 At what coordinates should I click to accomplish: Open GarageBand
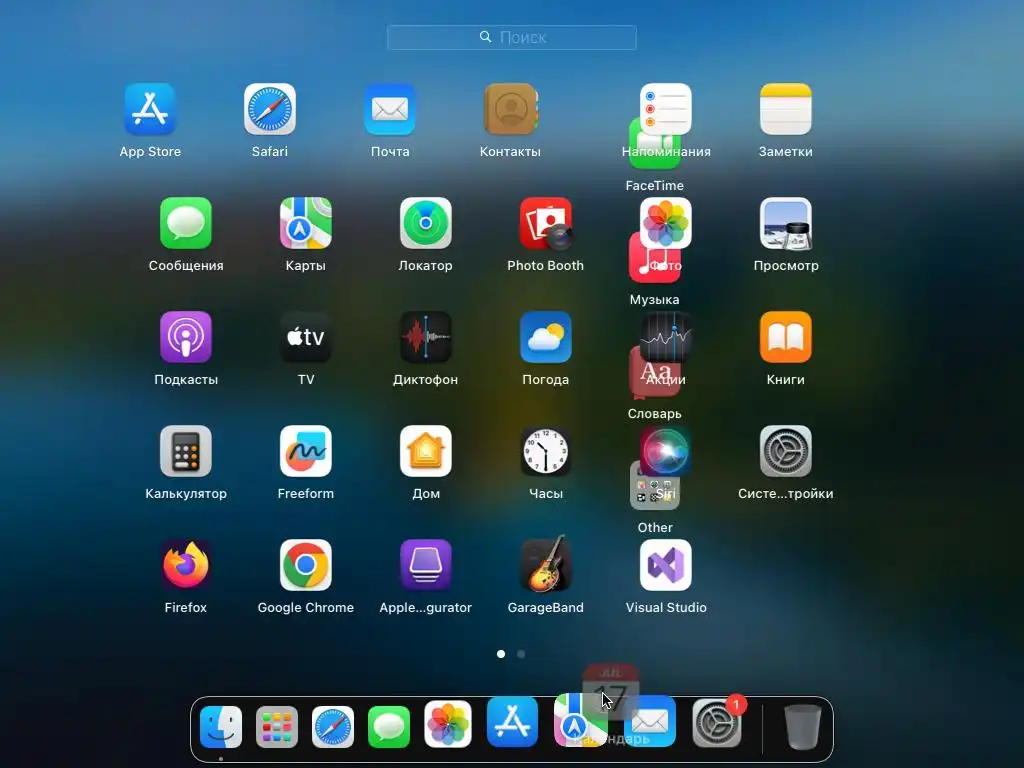(546, 564)
